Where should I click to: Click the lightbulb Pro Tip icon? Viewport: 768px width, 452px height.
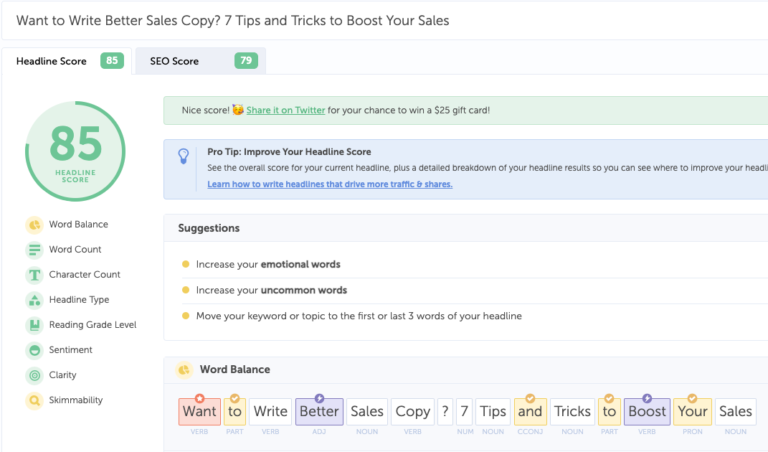point(184,156)
